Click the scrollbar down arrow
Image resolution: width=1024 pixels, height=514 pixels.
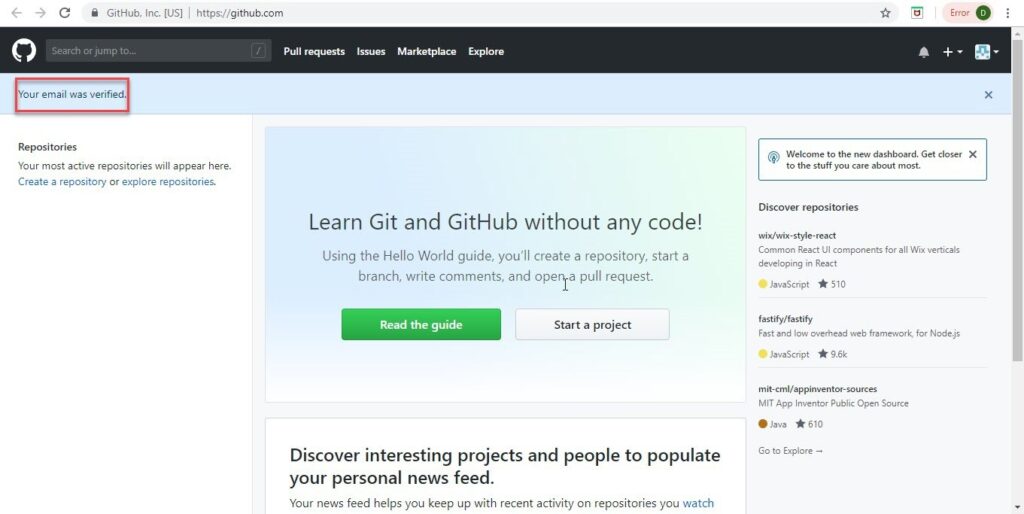(x=1017, y=507)
